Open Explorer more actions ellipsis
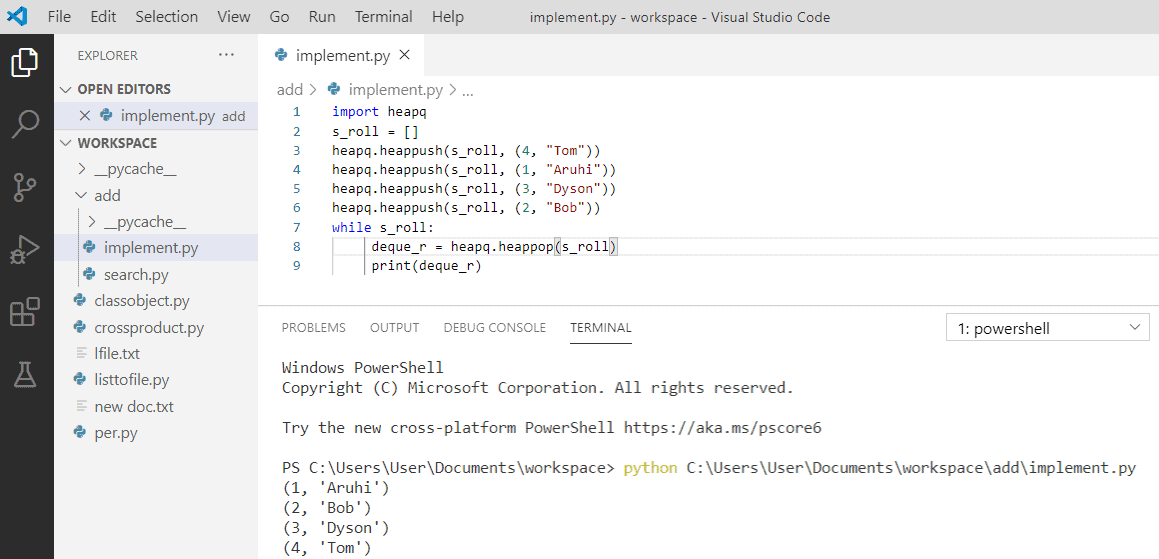This screenshot has width=1159, height=559. pos(226,55)
